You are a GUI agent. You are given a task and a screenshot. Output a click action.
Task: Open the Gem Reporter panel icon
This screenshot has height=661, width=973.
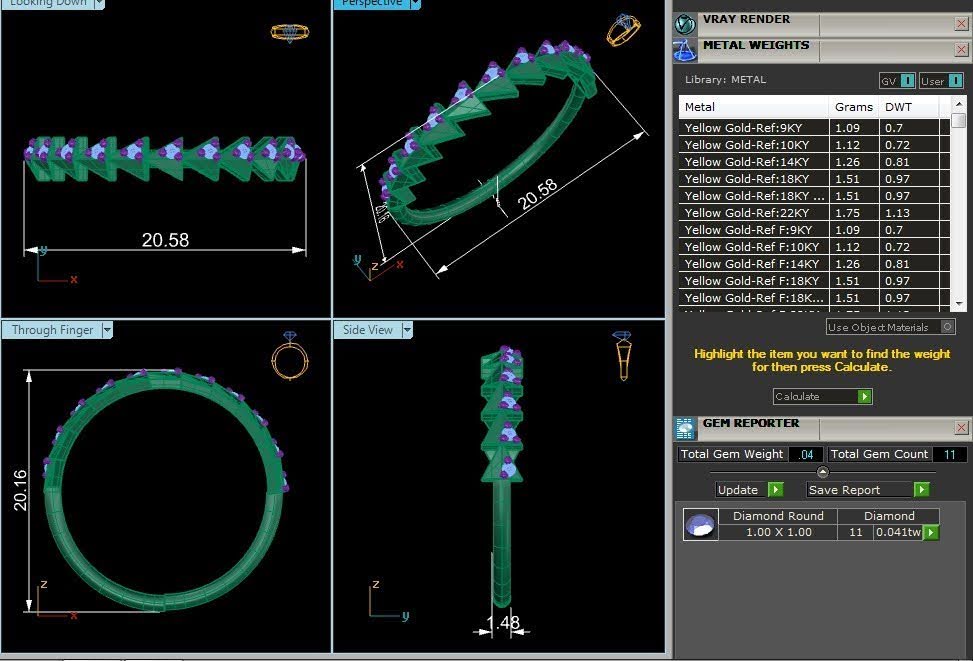pos(685,428)
